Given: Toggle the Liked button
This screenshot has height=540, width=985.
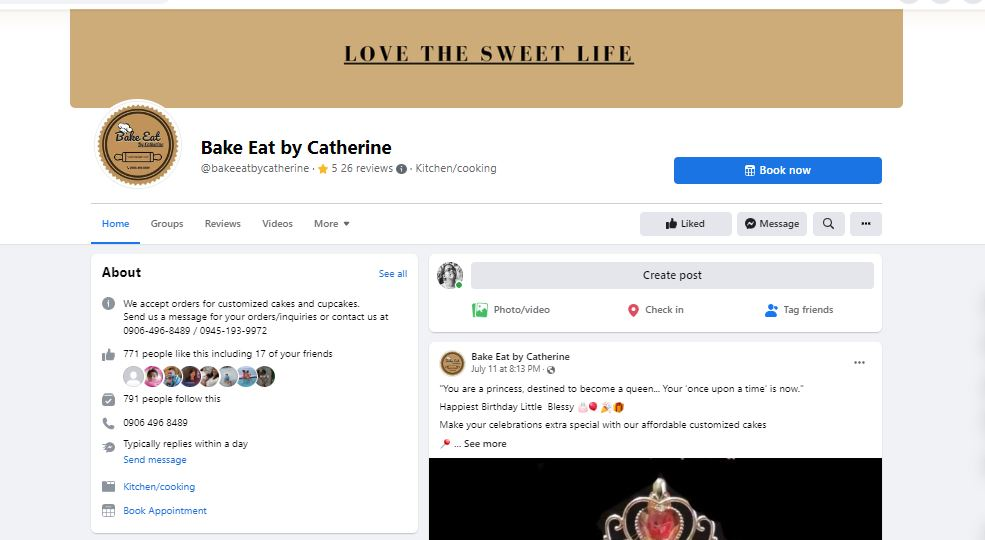Looking at the screenshot, I should point(685,224).
